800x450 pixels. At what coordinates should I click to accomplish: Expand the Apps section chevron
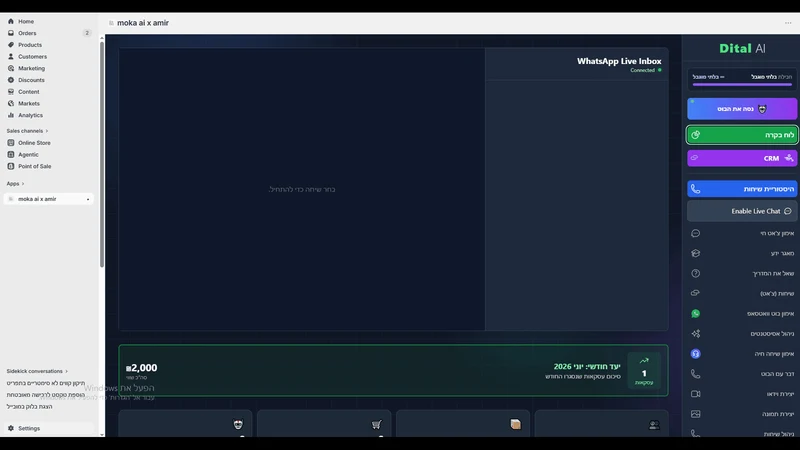(x=23, y=184)
